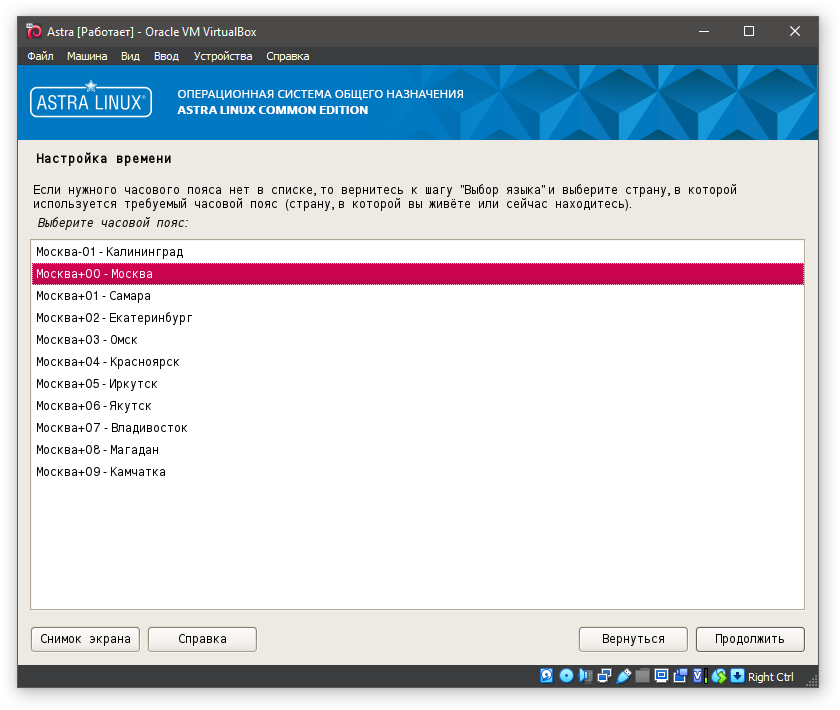Click the USB devices status icon

624,676
